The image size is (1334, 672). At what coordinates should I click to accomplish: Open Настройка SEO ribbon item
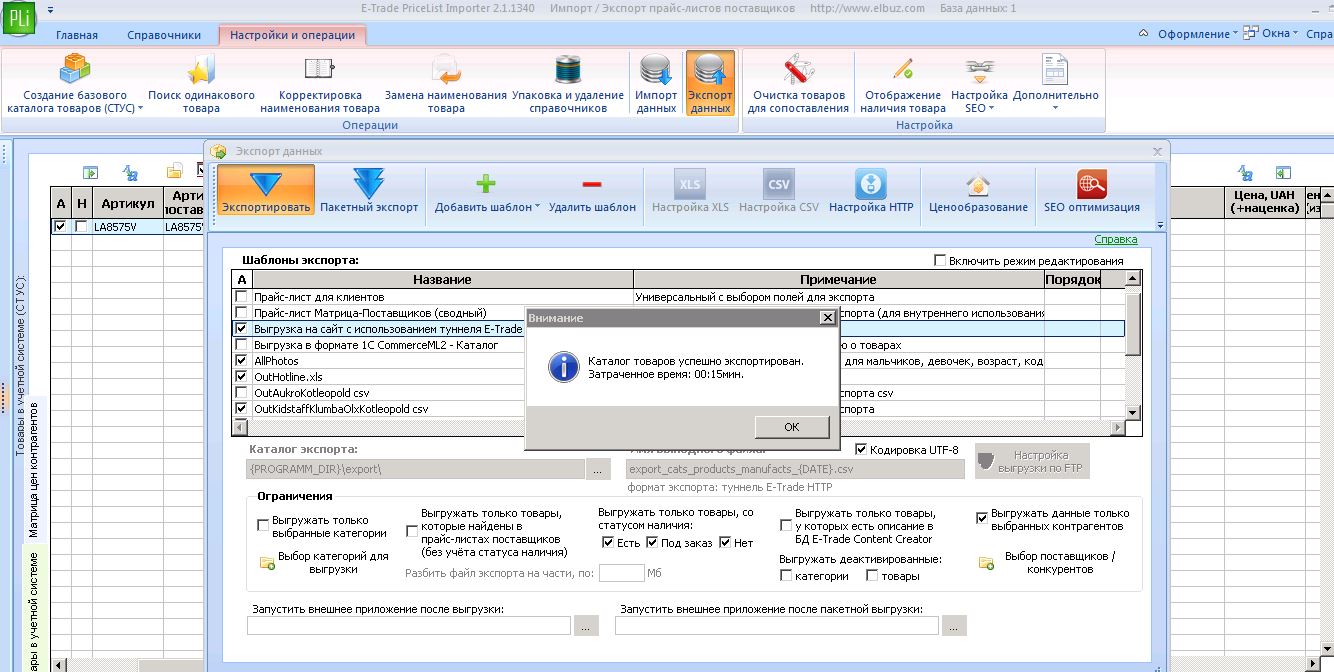tap(979, 84)
